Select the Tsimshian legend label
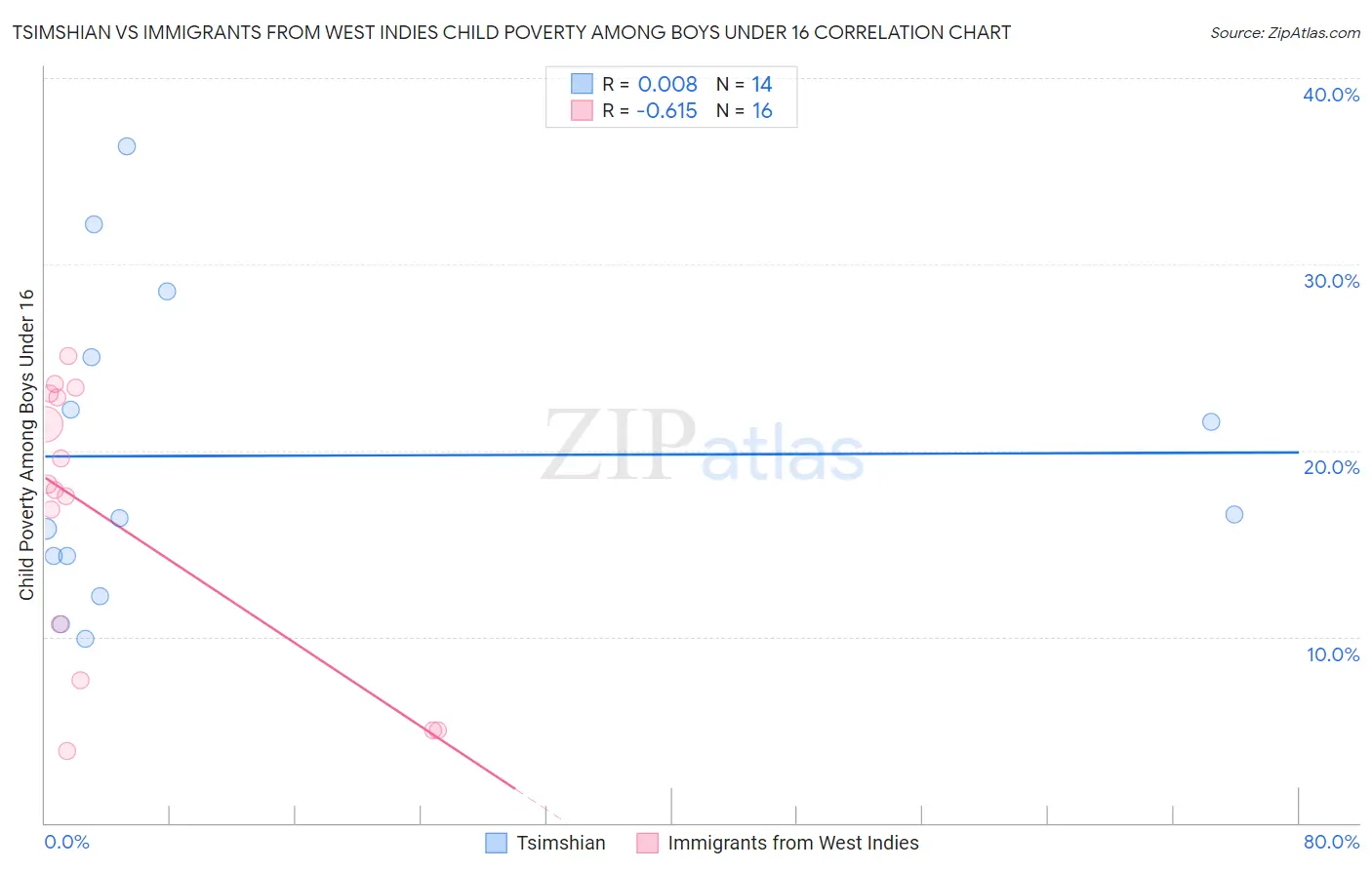Screen dimensions: 1372x870 (561, 843)
